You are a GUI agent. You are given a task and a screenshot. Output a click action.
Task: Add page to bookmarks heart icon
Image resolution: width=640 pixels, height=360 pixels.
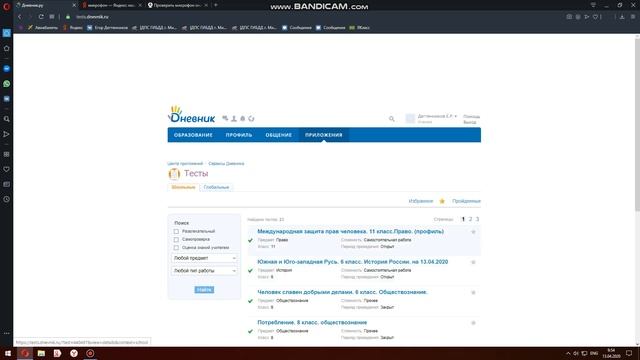pos(596,17)
